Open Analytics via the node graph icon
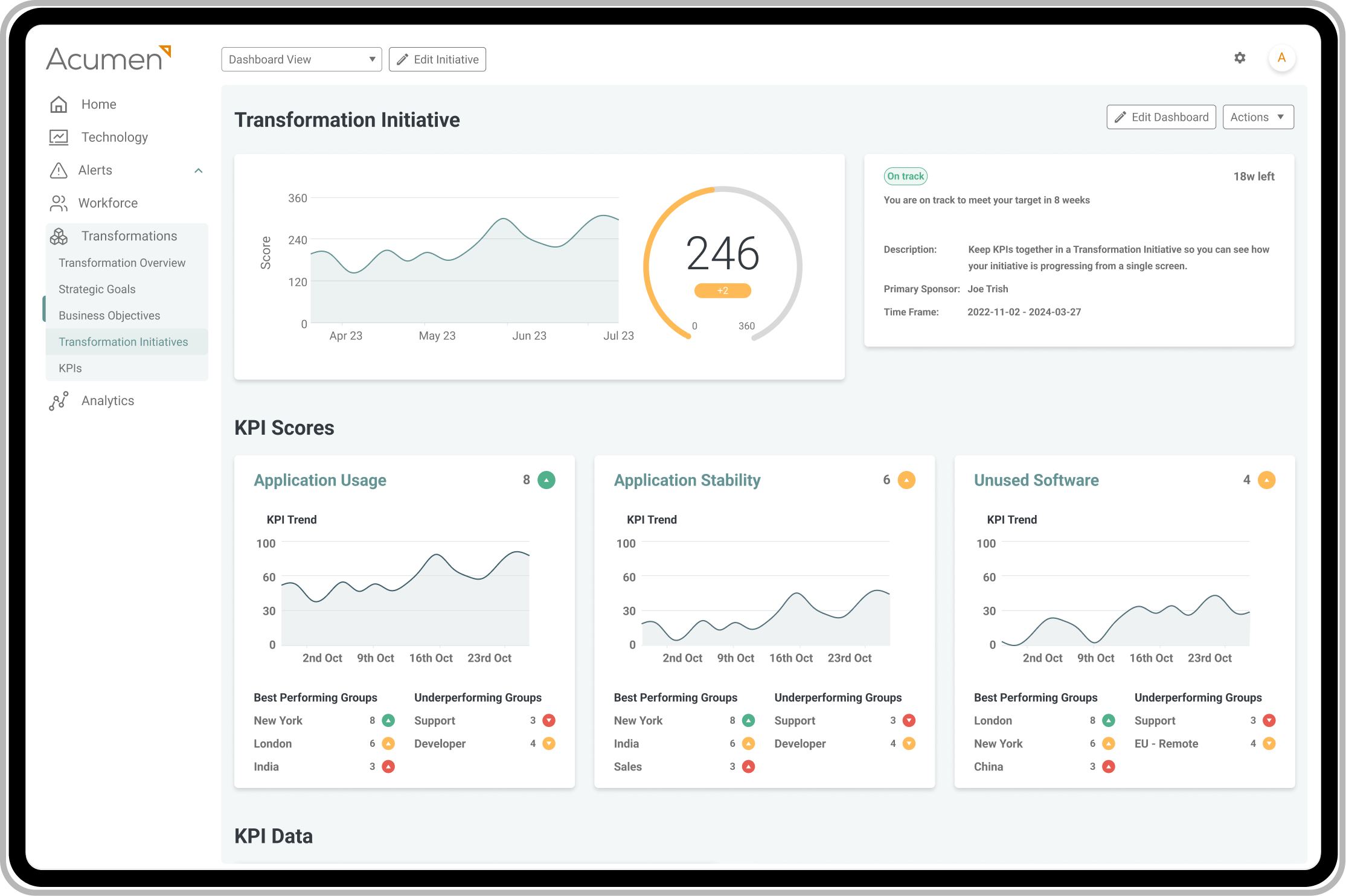The height and width of the screenshot is (896, 1346). point(59,400)
